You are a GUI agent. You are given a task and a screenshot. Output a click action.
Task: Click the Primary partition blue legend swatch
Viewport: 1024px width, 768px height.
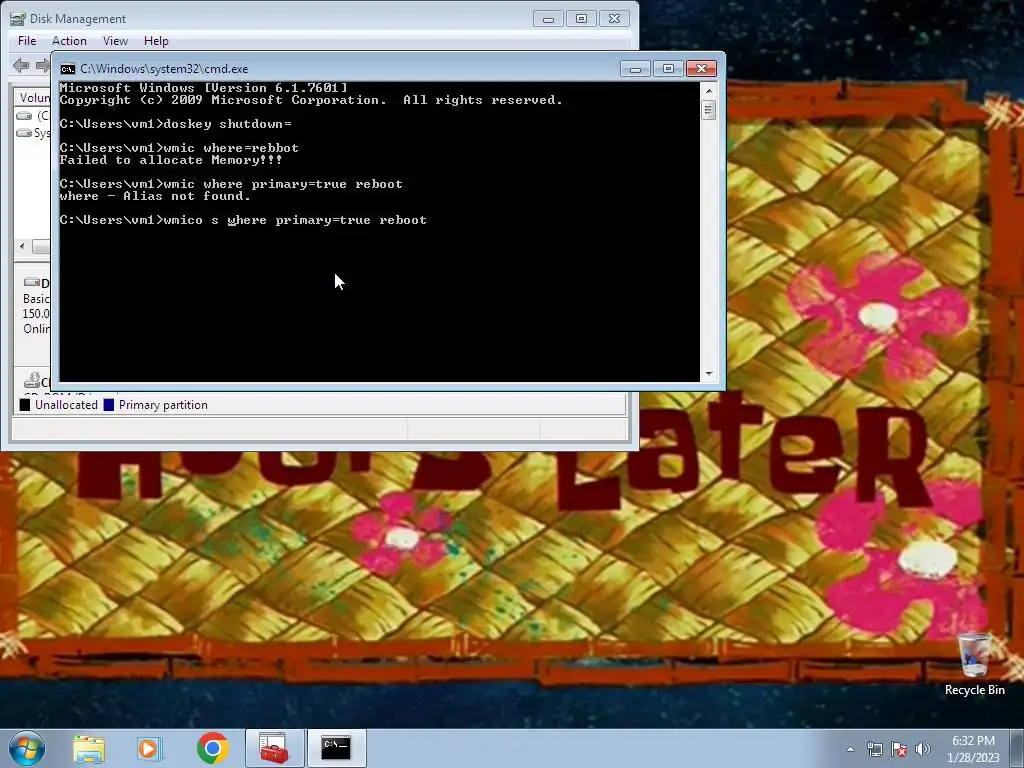[x=108, y=405]
